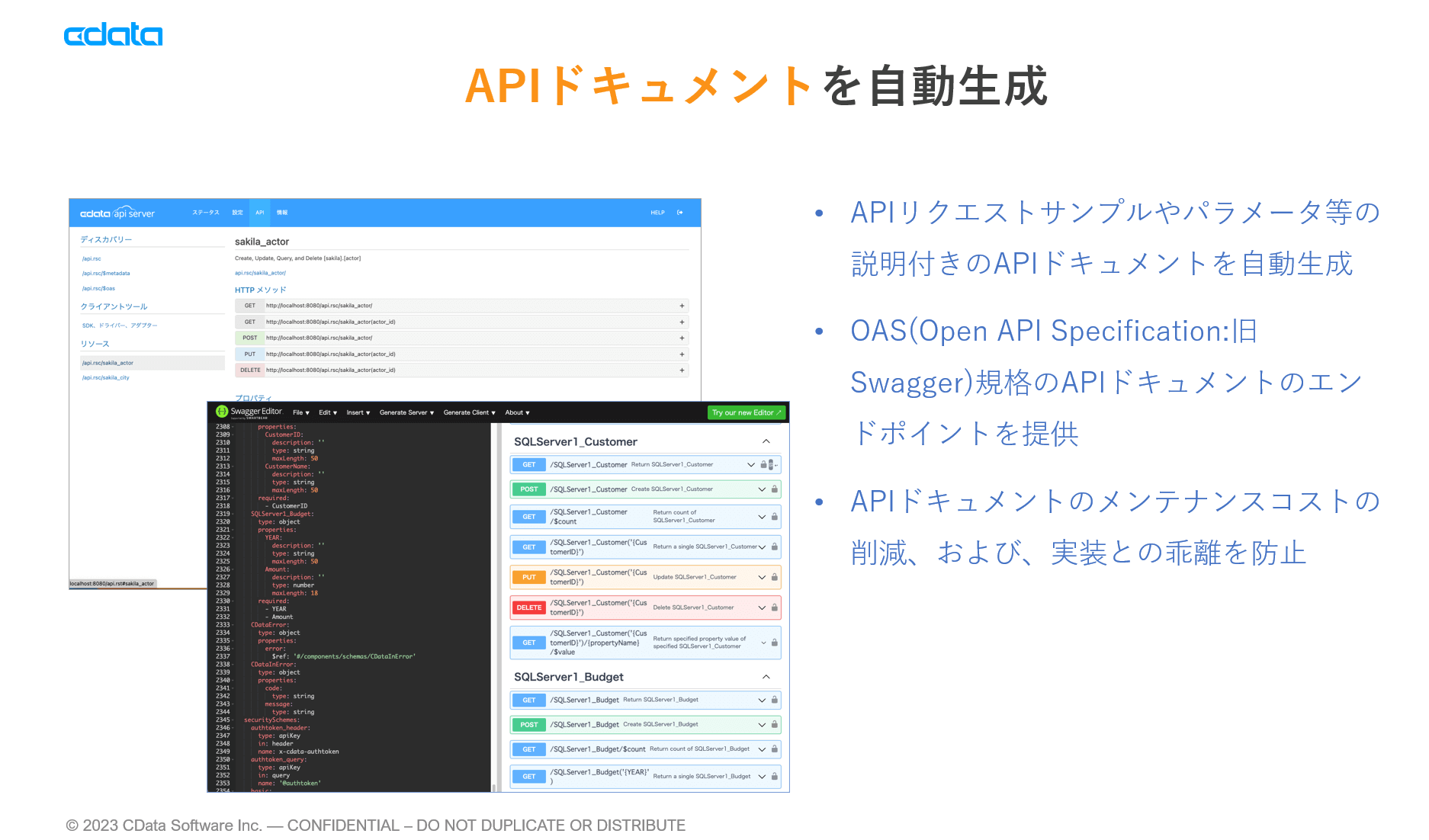
Task: Click the GET badge for /SQLServer1_Customer/$count
Action: tap(529, 517)
